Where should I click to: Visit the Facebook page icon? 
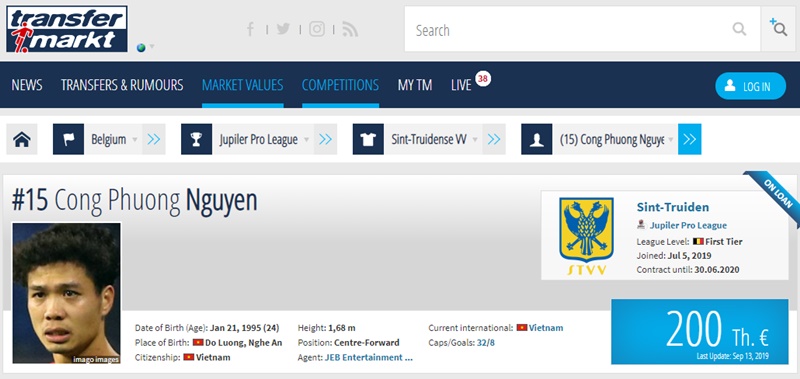coord(251,29)
